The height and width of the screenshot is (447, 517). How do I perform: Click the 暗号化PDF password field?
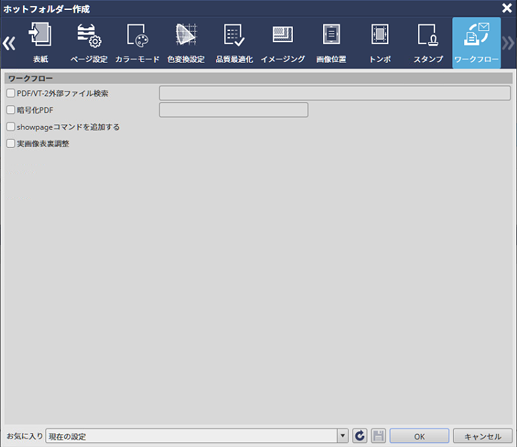point(233,110)
